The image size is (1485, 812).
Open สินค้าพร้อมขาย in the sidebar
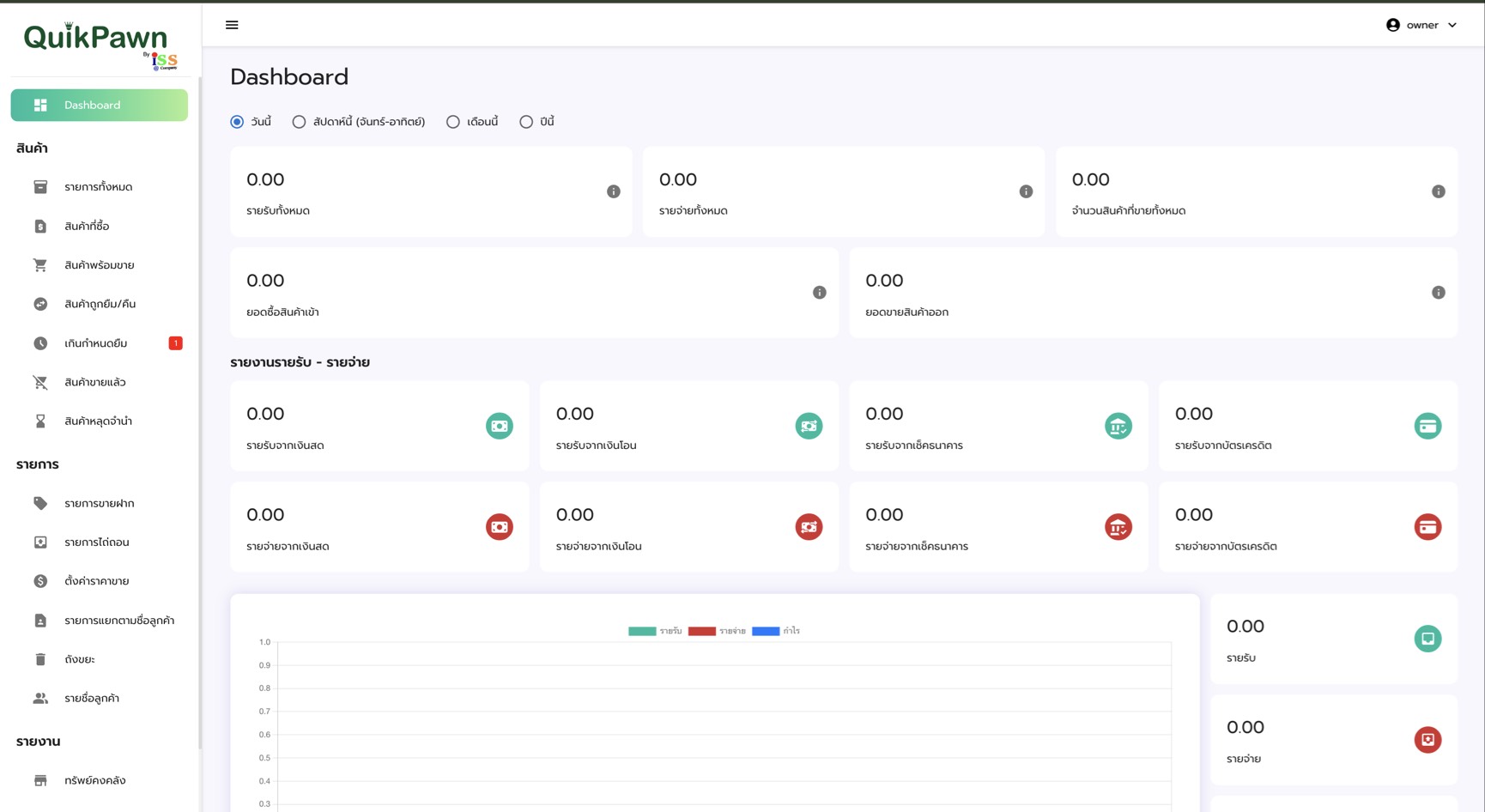100,265
